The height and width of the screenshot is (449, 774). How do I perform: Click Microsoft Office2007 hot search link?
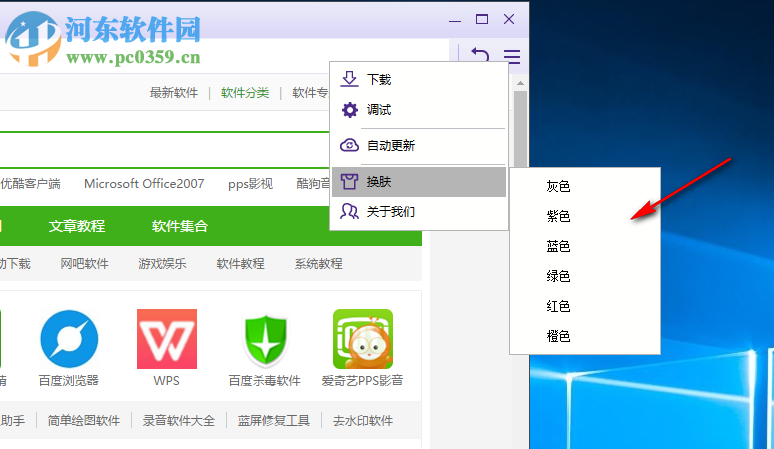pyautogui.click(x=144, y=184)
